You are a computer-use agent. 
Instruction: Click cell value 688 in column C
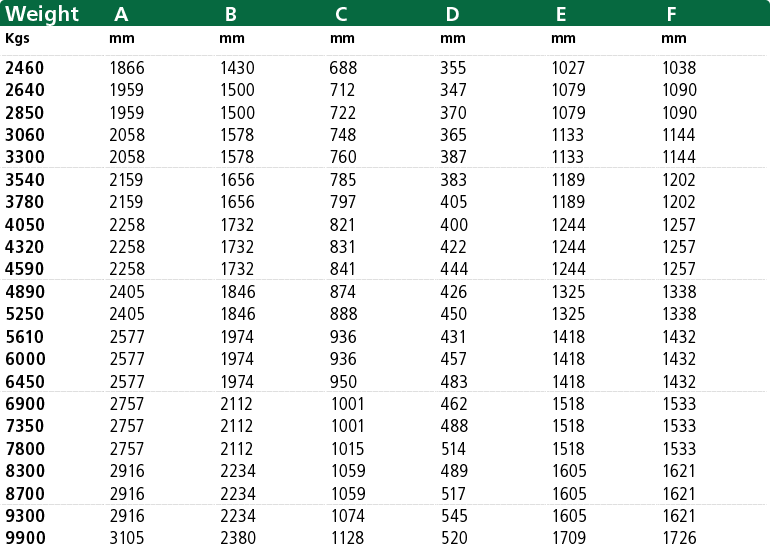point(343,68)
